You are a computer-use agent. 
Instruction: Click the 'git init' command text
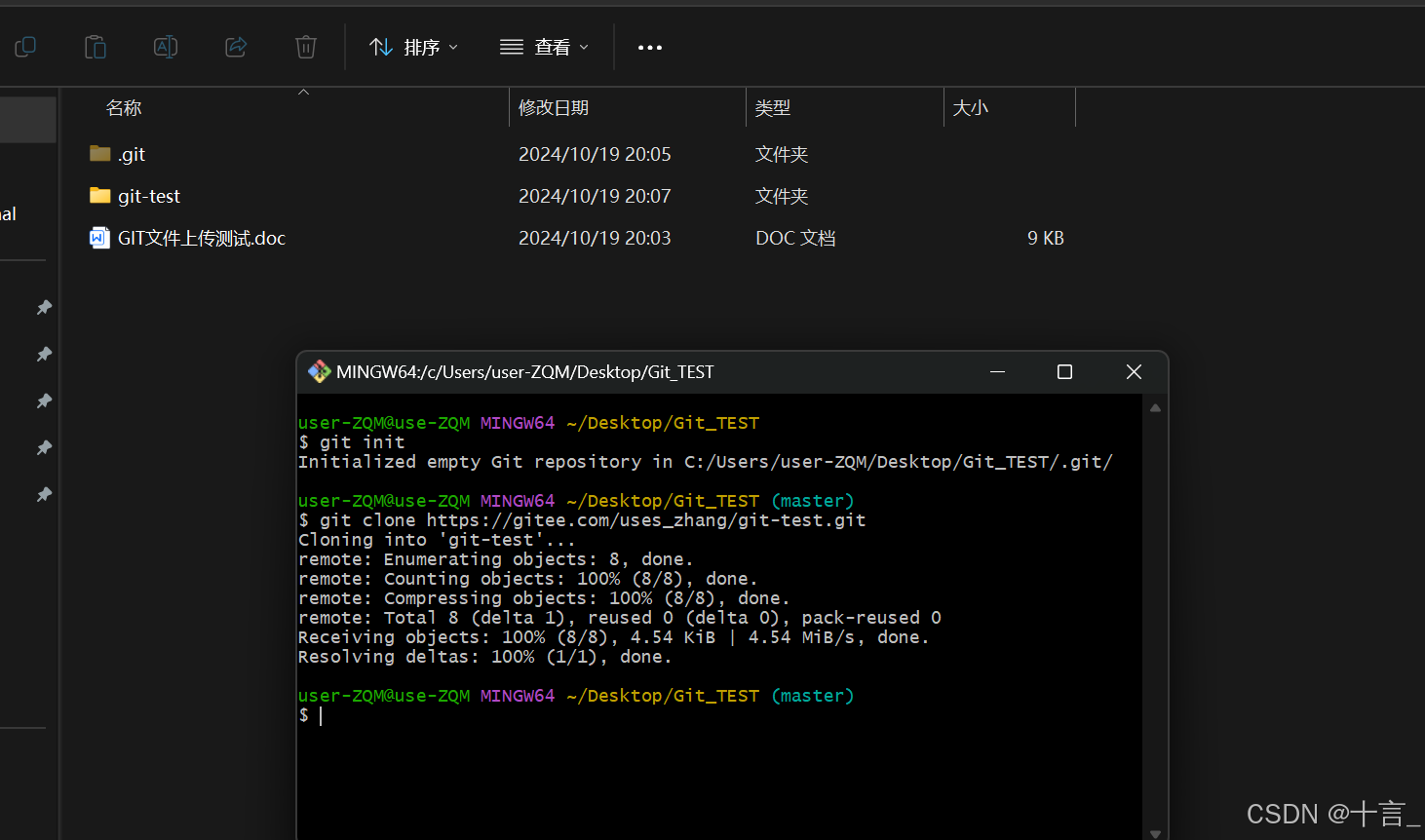pos(362,442)
